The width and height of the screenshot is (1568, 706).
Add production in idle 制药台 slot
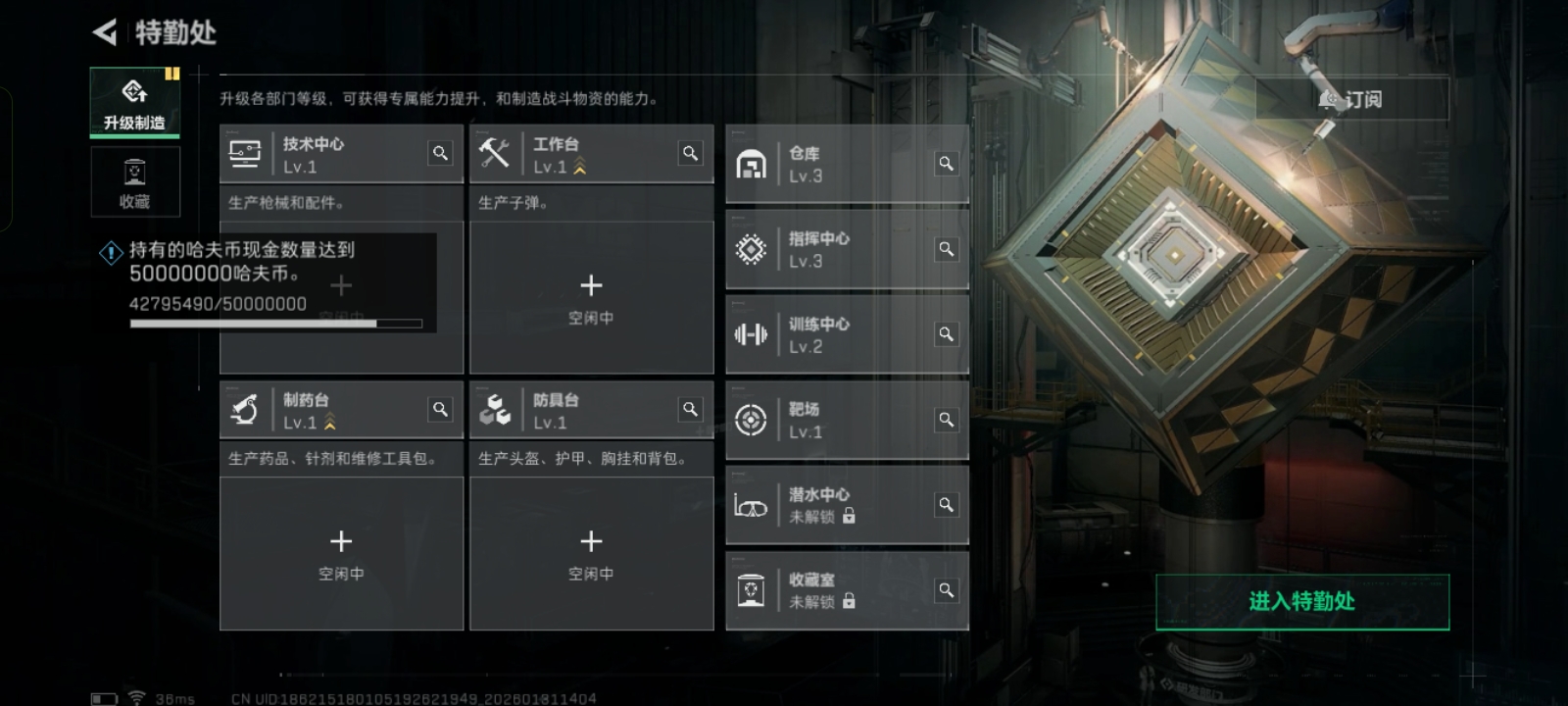341,553
